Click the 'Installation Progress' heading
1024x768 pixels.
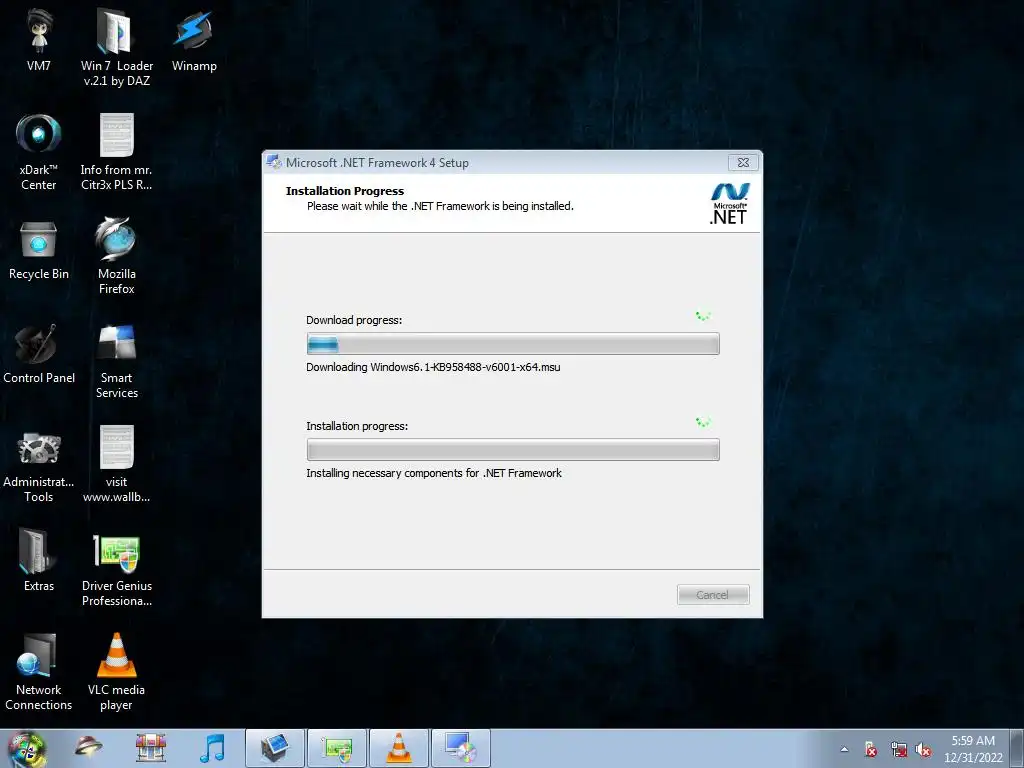point(345,191)
